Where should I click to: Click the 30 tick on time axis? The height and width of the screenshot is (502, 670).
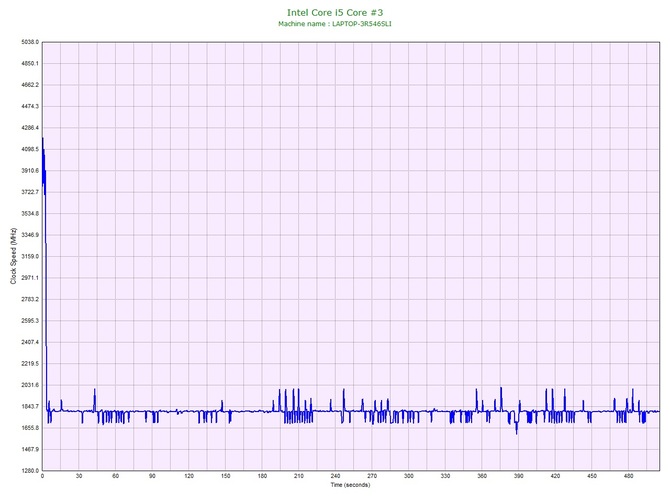pos(79,476)
